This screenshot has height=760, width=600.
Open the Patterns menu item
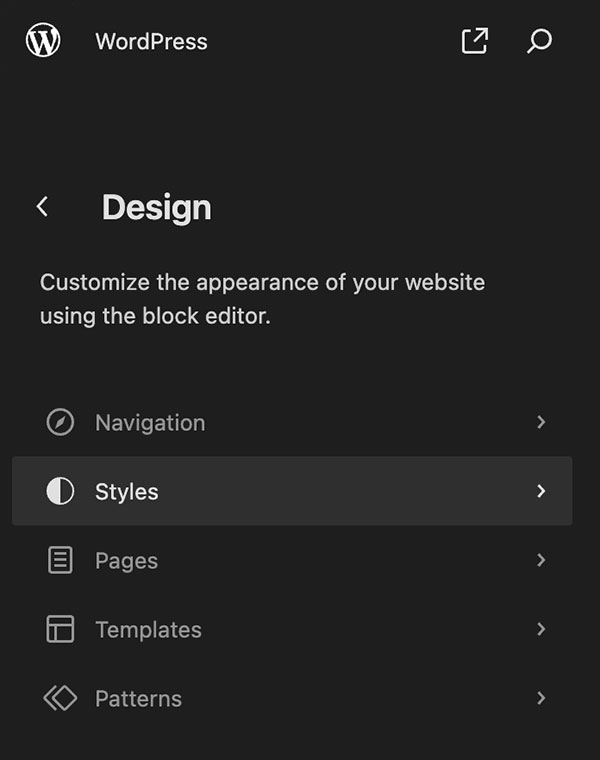pos(292,698)
